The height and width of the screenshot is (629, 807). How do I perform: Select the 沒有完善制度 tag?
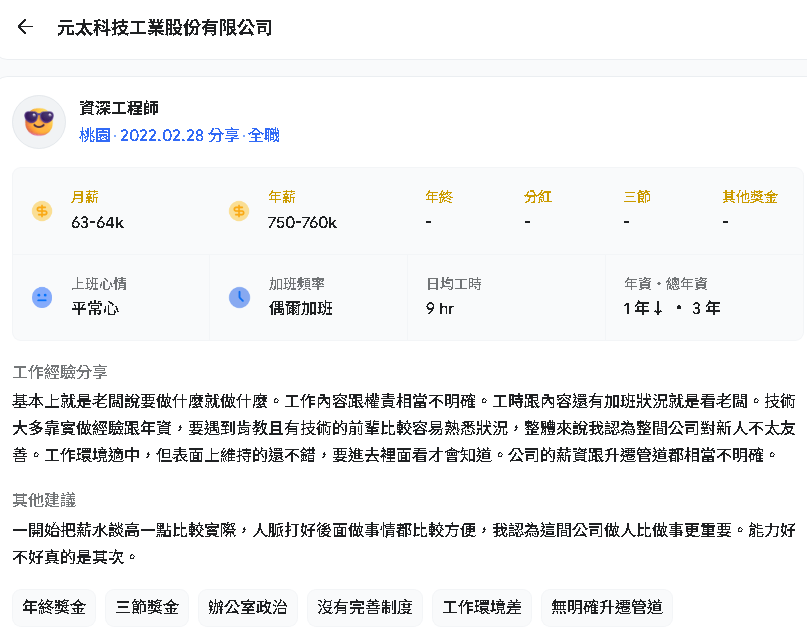tap(365, 607)
